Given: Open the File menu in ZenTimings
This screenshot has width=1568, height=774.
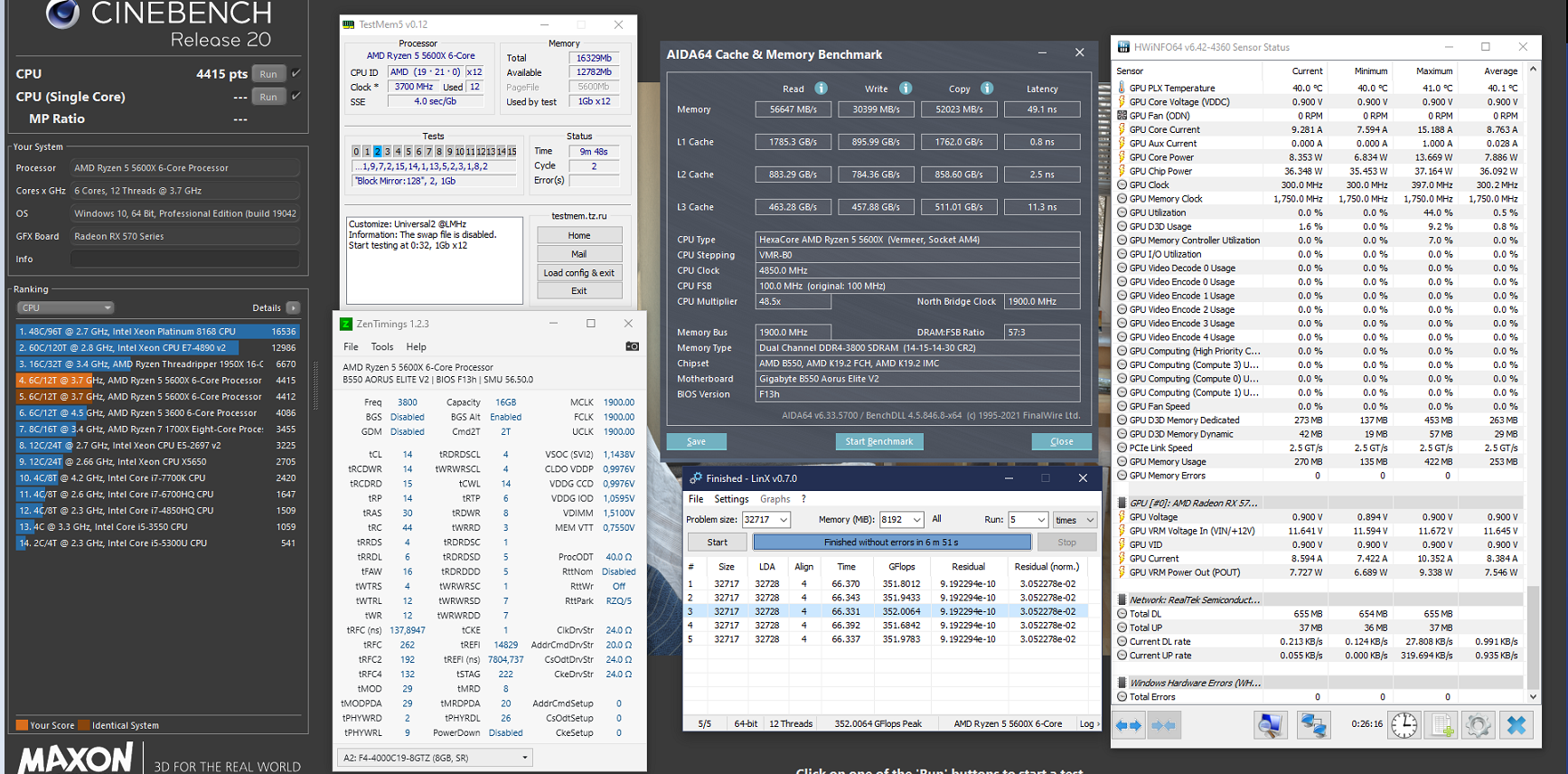Looking at the screenshot, I should pos(351,347).
